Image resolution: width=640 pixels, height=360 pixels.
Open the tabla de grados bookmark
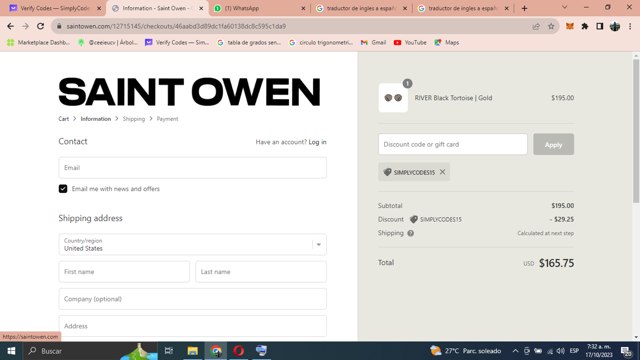click(x=249, y=42)
